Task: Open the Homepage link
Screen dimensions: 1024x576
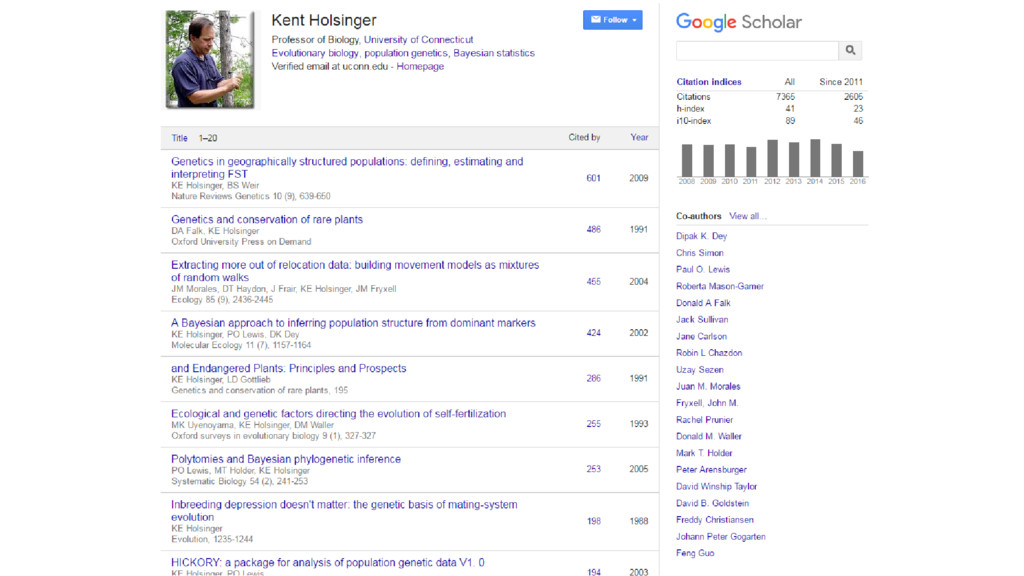Action: coord(420,67)
